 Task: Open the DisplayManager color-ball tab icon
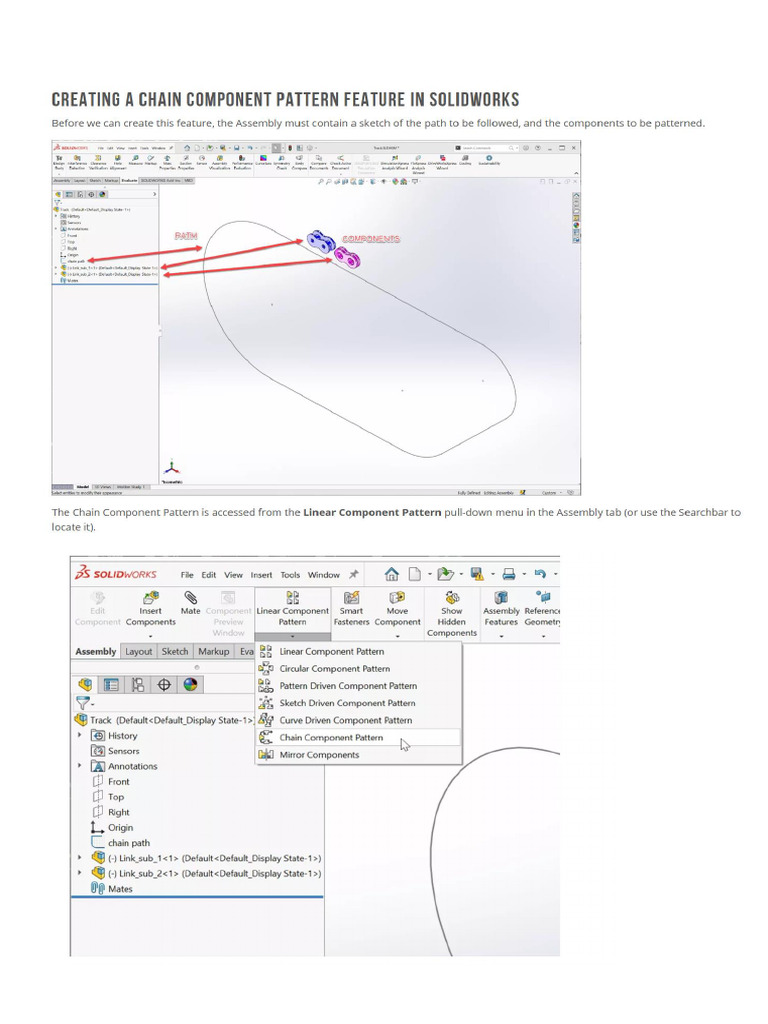190,684
